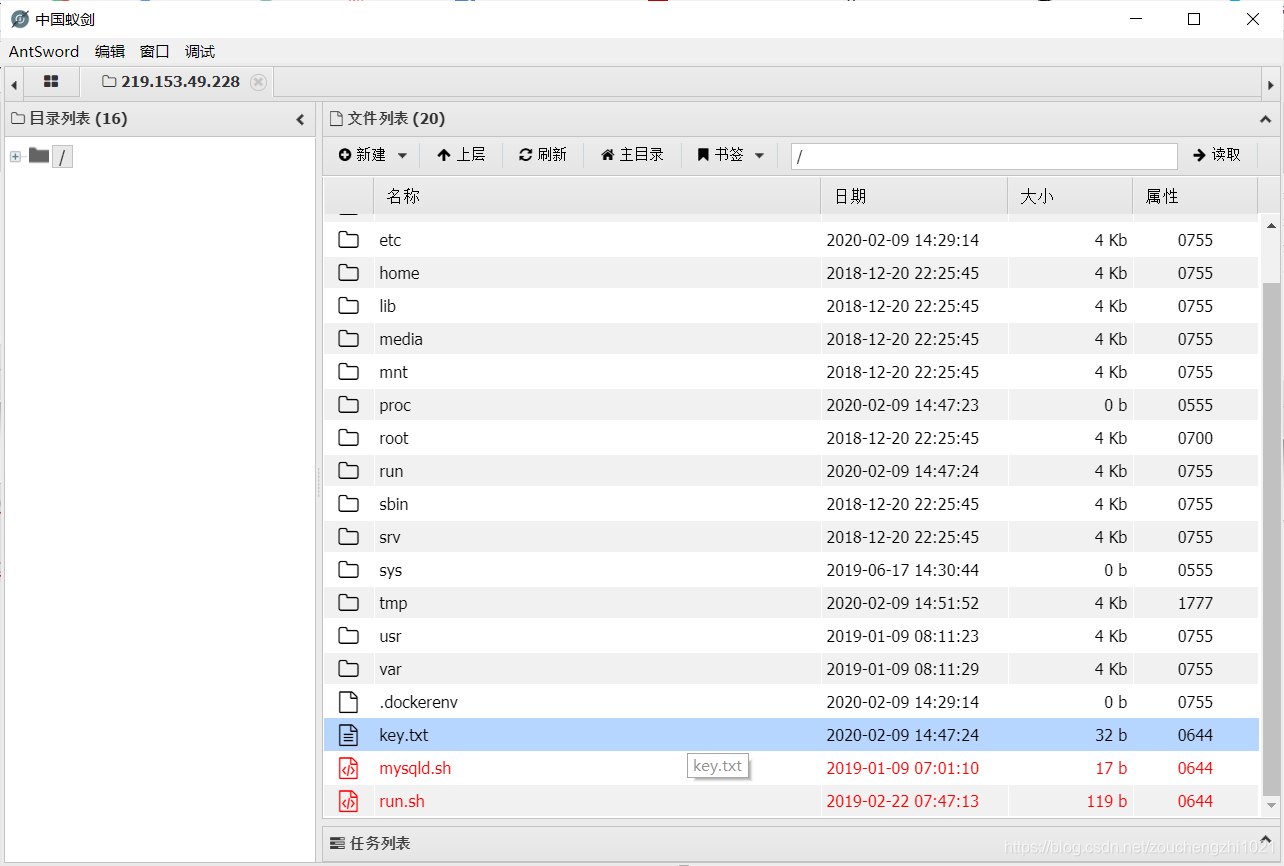Maximize the 中国蚁剑 window
The width and height of the screenshot is (1284, 866).
pos(1194,19)
